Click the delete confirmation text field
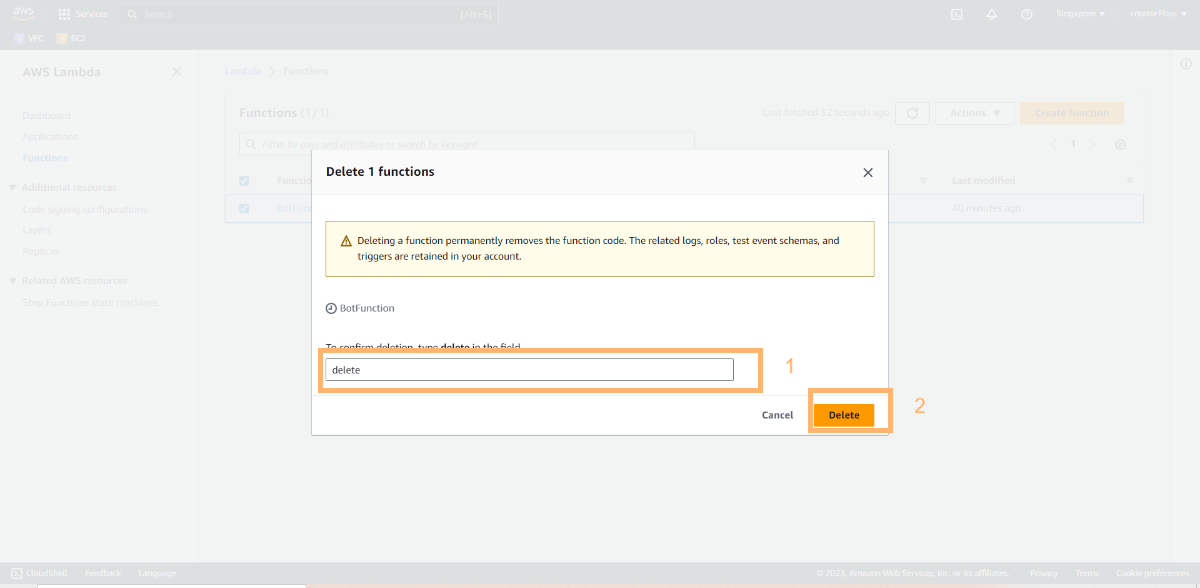Screen dimensions: 1200x588 [x=529, y=369]
